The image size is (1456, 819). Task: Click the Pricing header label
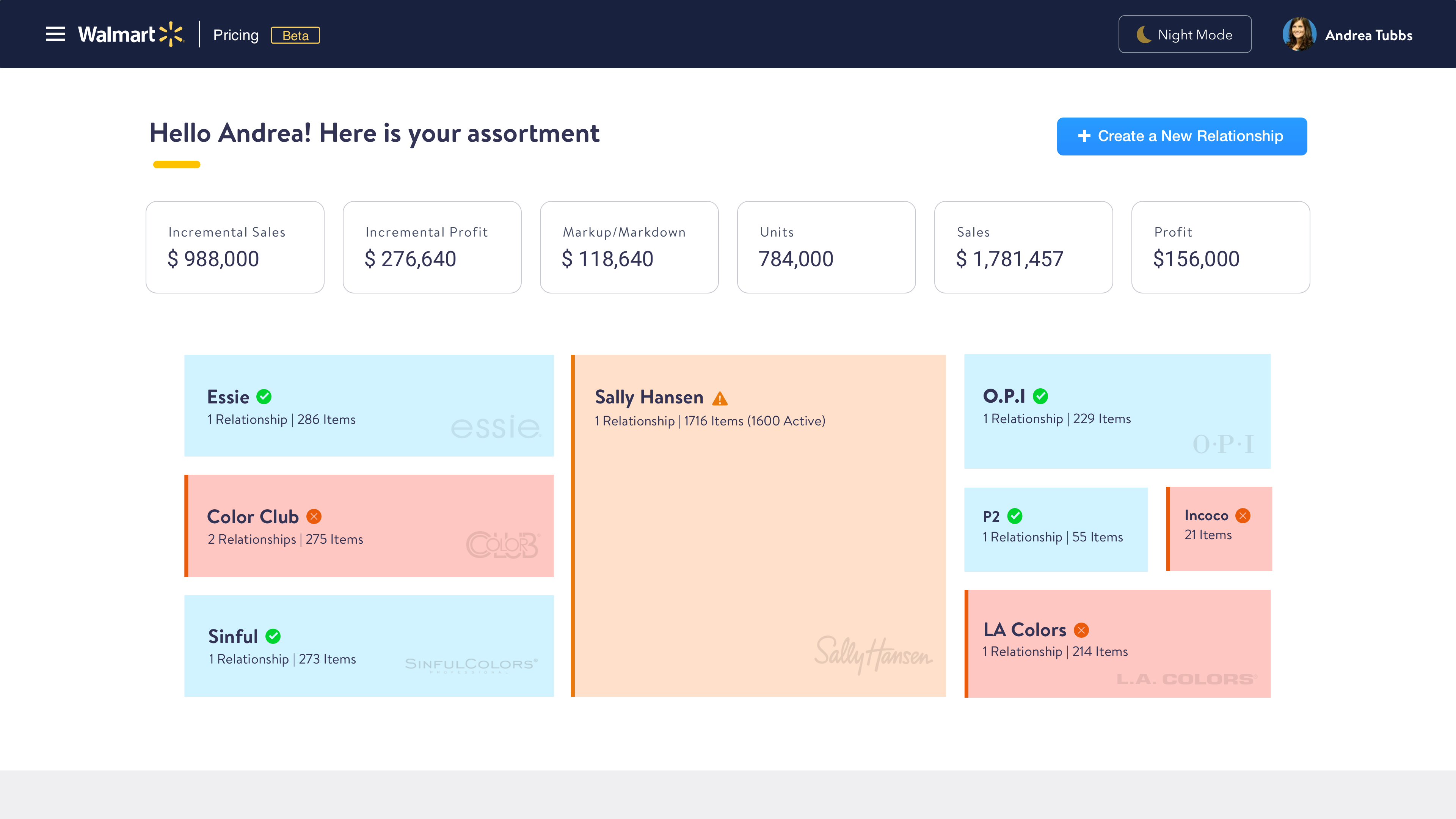(x=236, y=35)
